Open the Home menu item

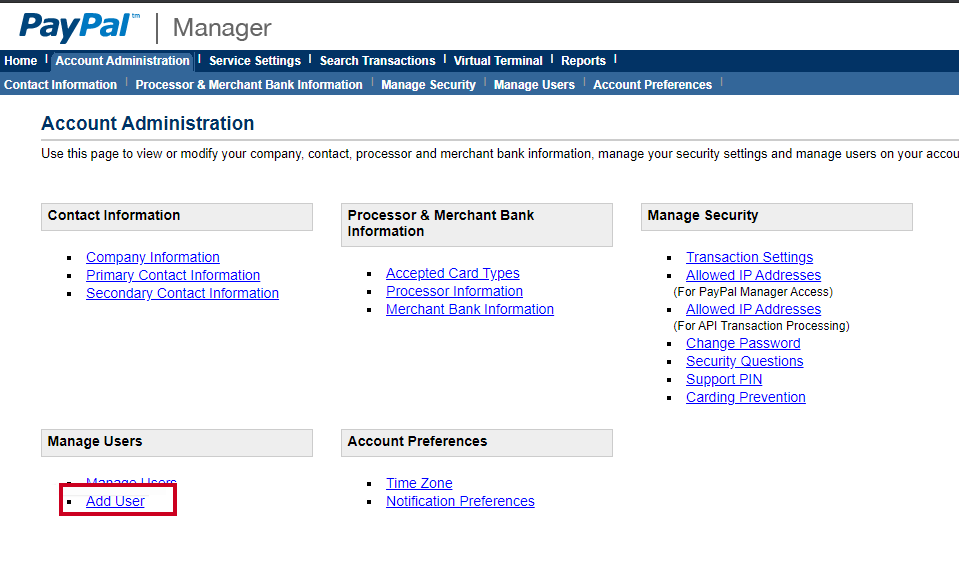21,61
